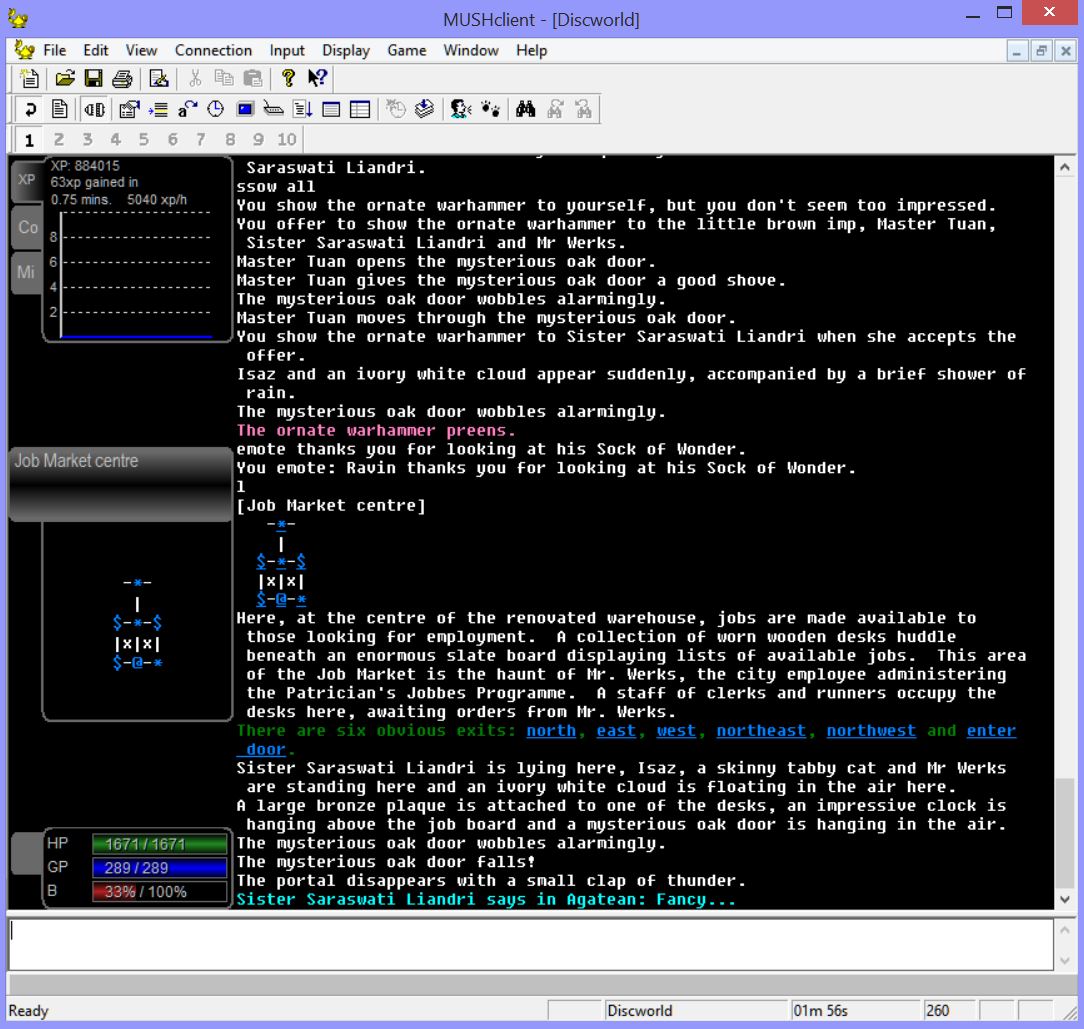Click the green HP 1671/1671 bar
The height and width of the screenshot is (1029, 1084).
click(160, 844)
